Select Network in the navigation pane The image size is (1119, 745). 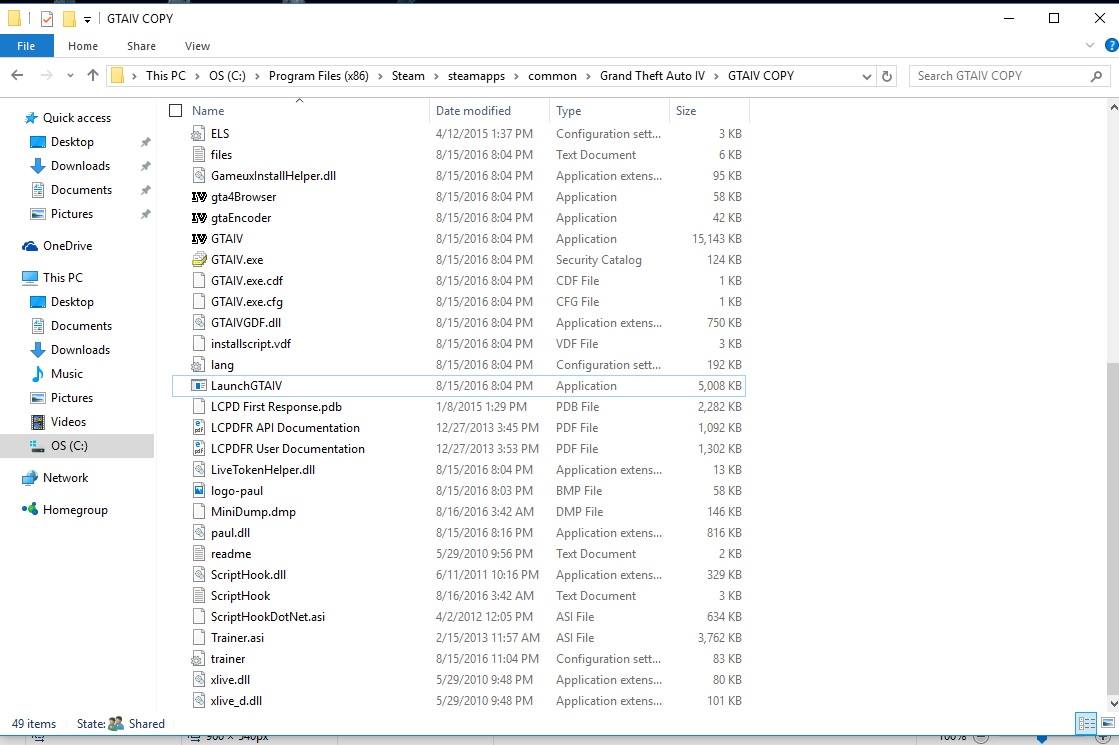[65, 478]
